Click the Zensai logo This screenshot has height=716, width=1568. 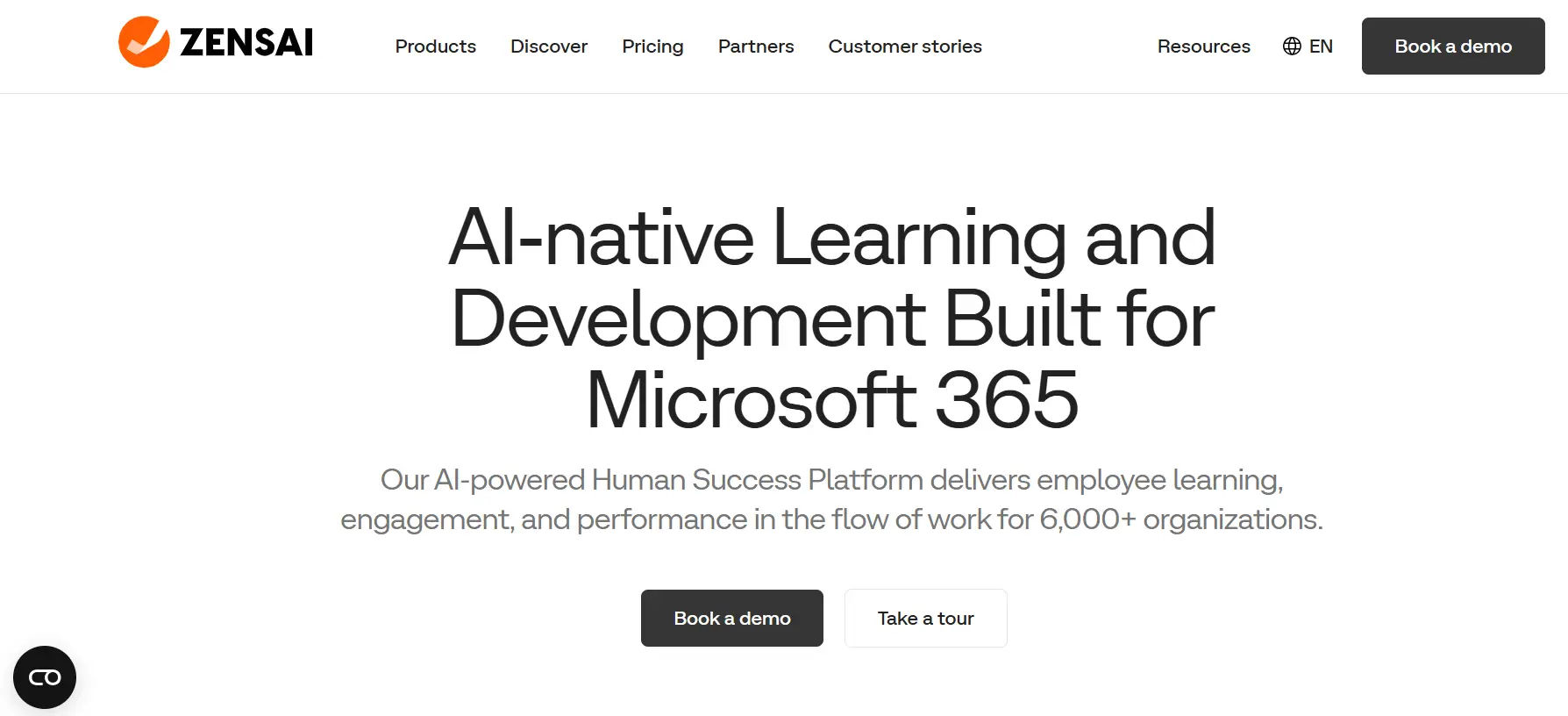tap(216, 42)
